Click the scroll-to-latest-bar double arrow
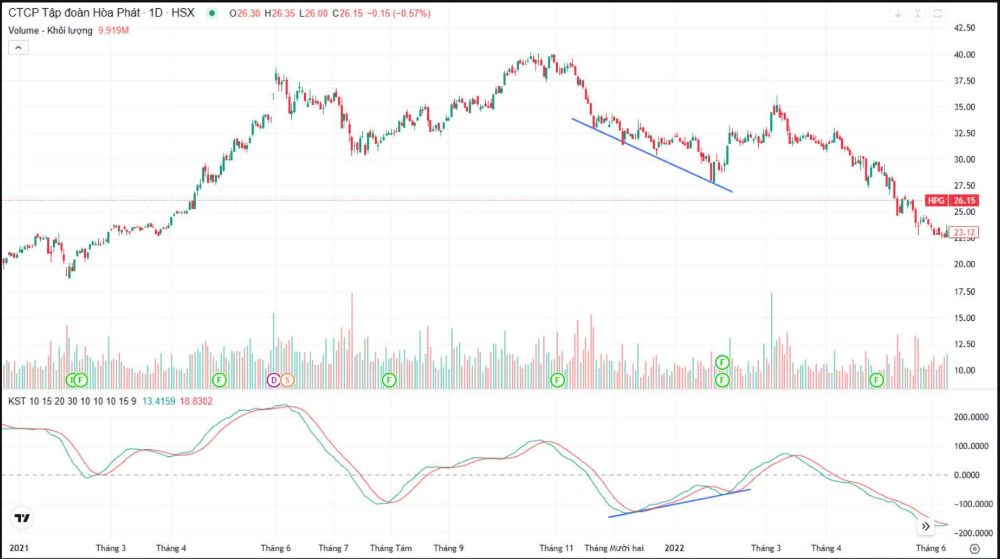The width and height of the screenshot is (1000, 559). (926, 526)
